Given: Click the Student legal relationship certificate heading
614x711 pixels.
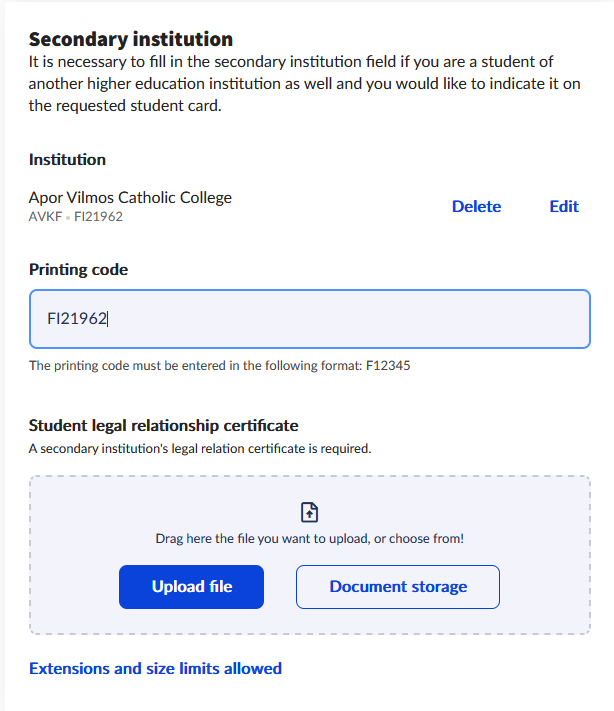Looking at the screenshot, I should pos(164,426).
